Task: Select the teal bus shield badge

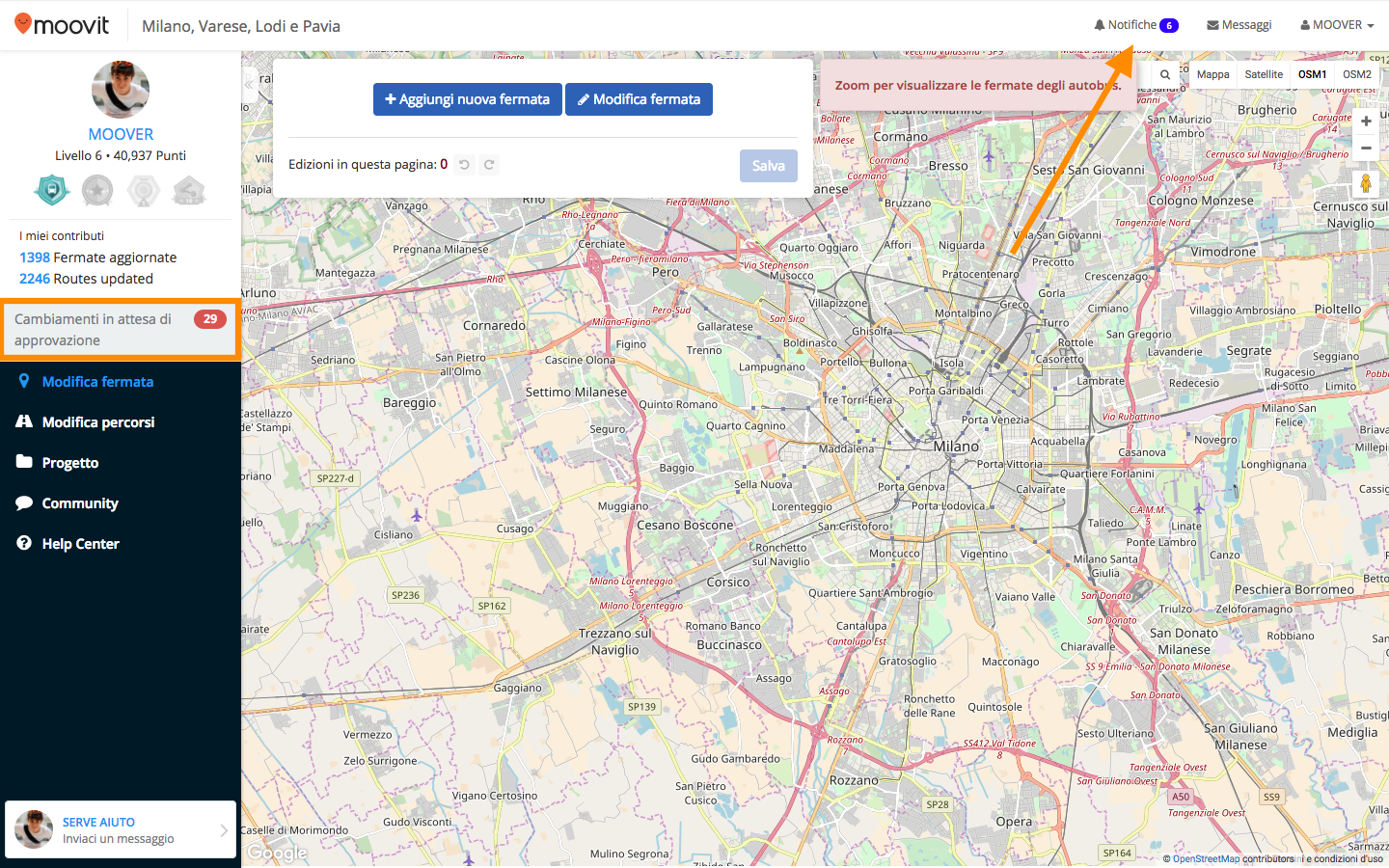Action: [52, 190]
